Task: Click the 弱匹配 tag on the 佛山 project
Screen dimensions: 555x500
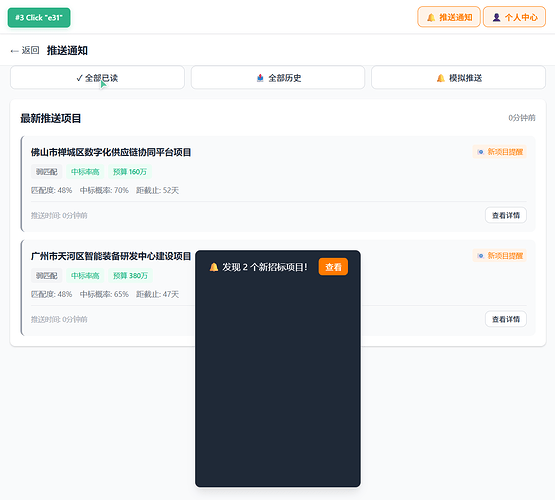Action: 46,172
